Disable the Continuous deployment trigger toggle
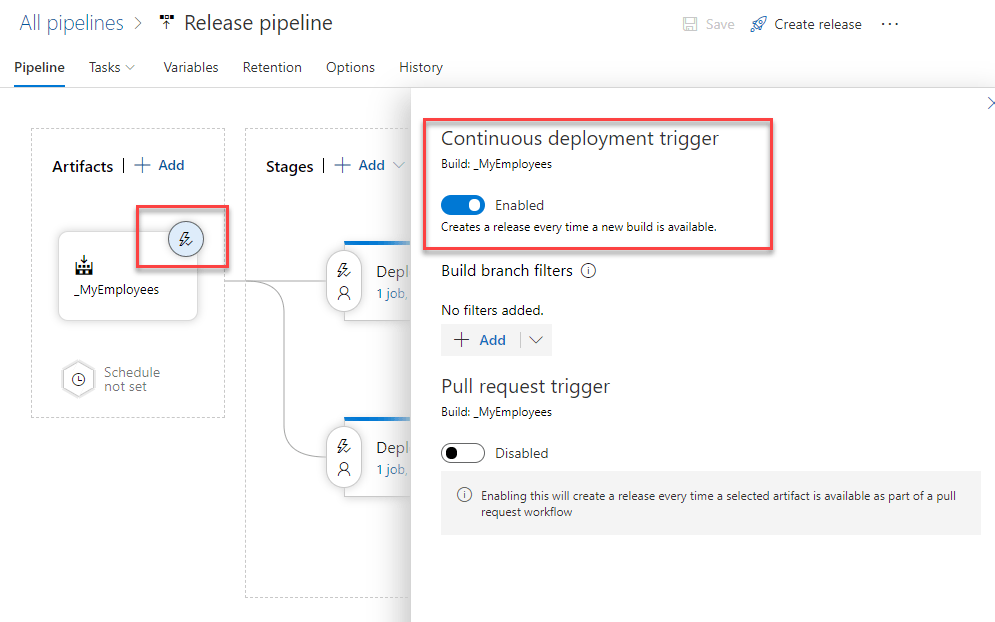 463,205
